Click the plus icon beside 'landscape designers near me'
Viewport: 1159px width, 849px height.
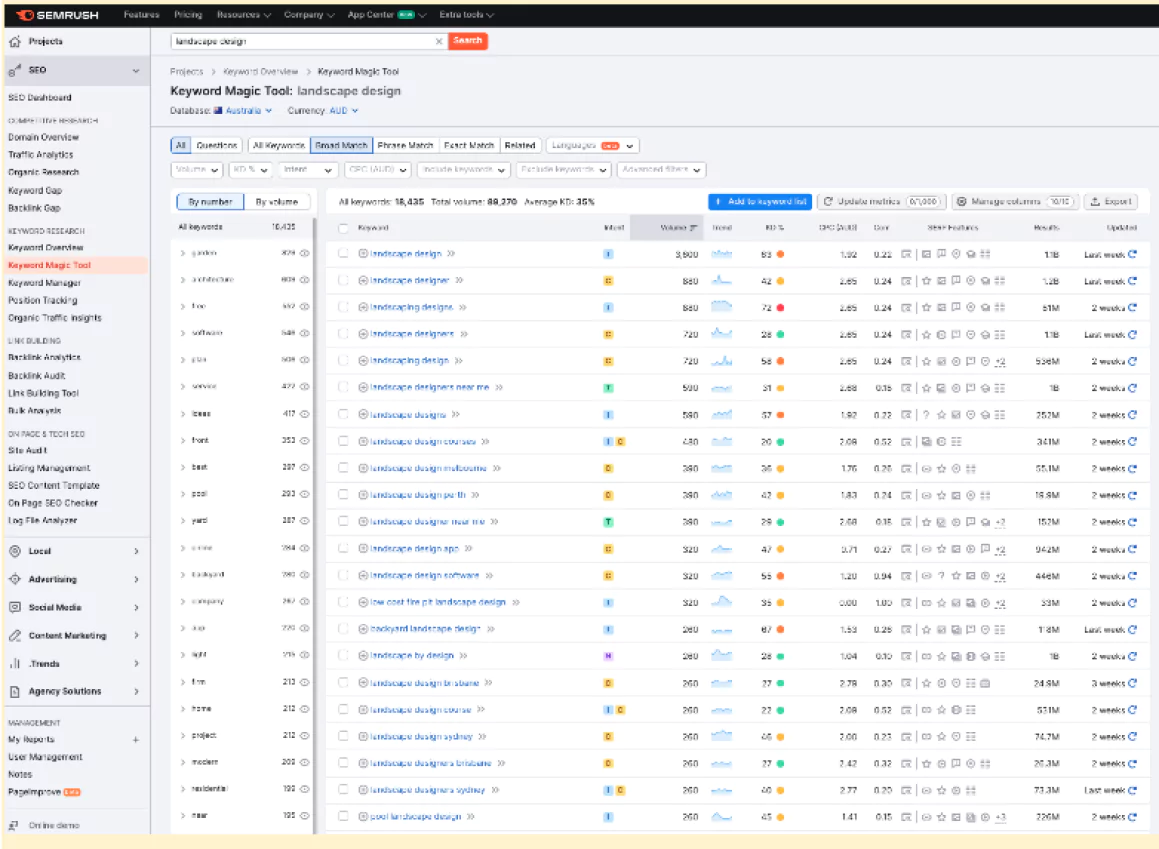click(363, 387)
